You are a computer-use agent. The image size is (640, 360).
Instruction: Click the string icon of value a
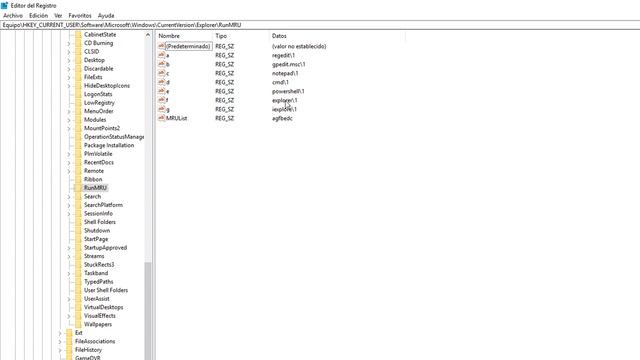(x=162, y=55)
